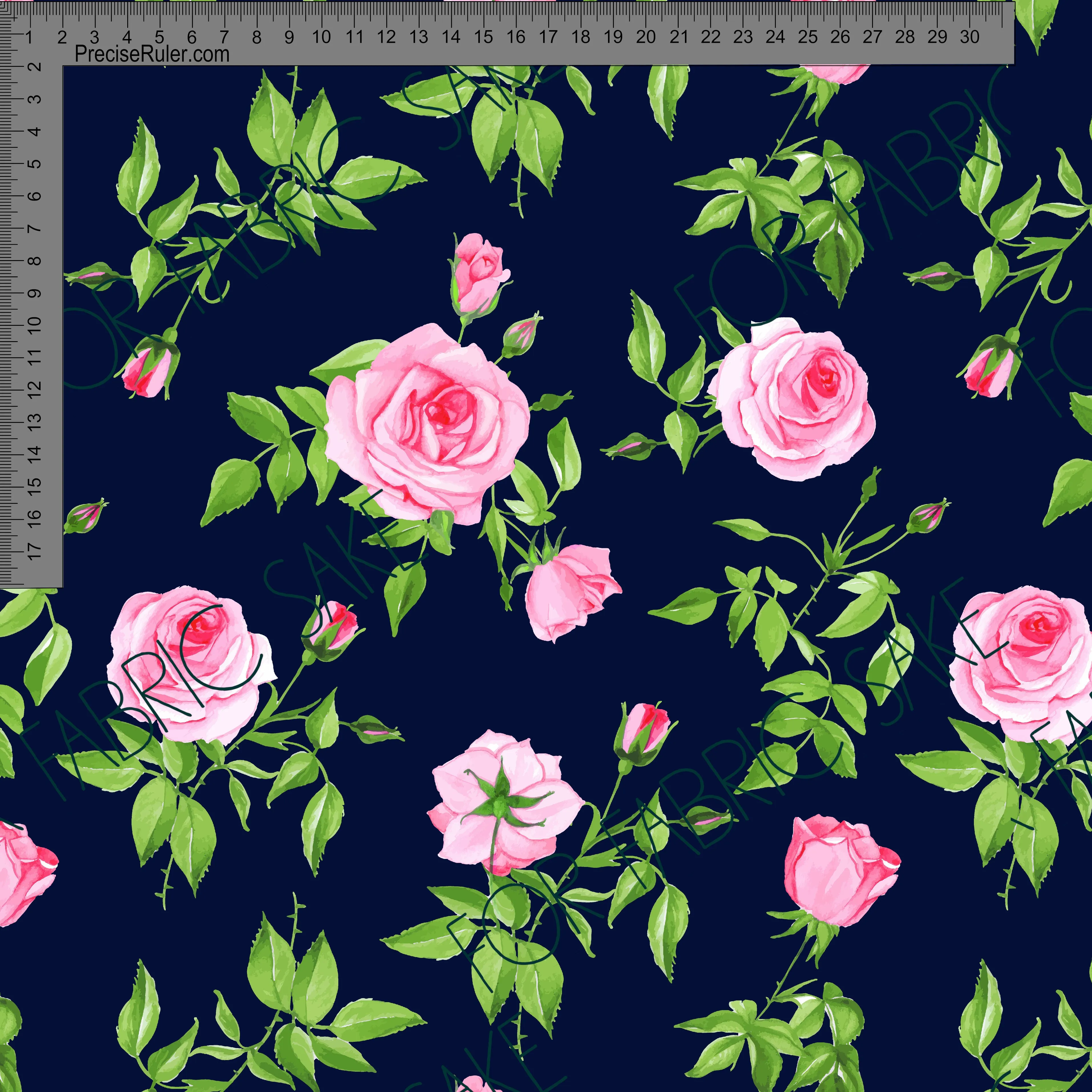Click the number 5 on the vertical ruler
Image resolution: width=1092 pixels, height=1092 pixels.
click(35, 164)
